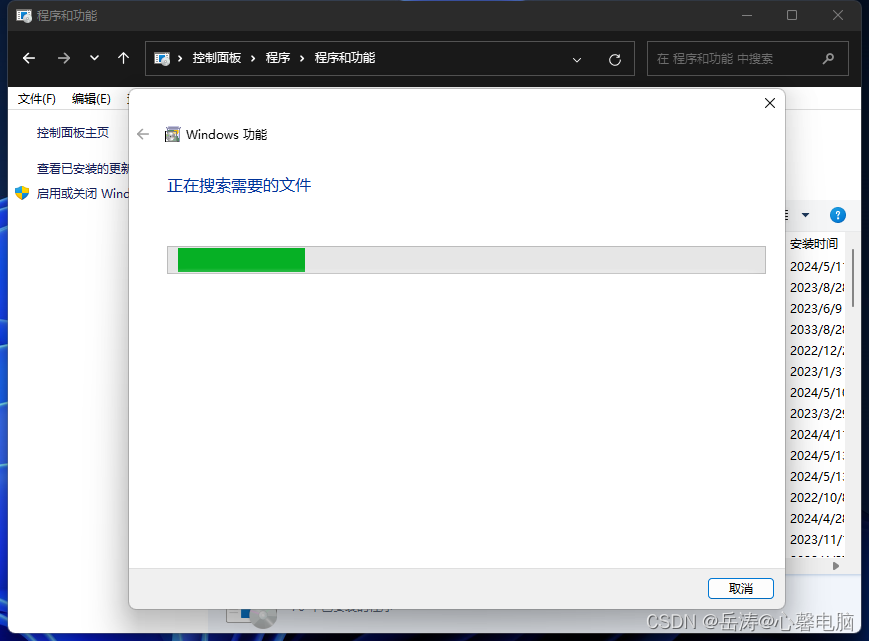Focus the 在程序和功能中搜索 search box

click(x=747, y=58)
